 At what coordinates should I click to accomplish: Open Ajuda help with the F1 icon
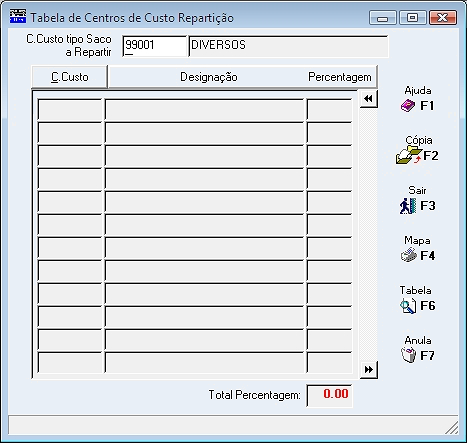(x=408, y=106)
